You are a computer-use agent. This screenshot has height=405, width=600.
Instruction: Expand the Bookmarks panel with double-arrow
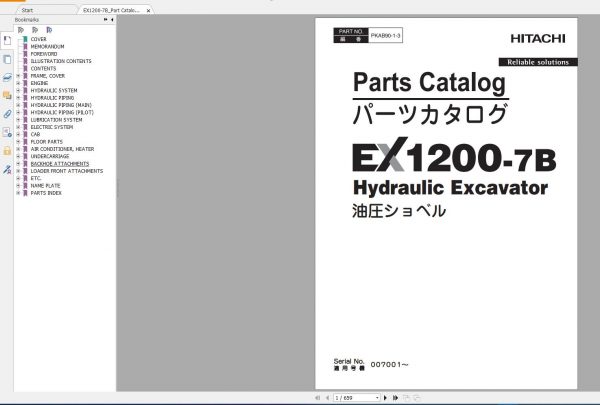(106, 20)
